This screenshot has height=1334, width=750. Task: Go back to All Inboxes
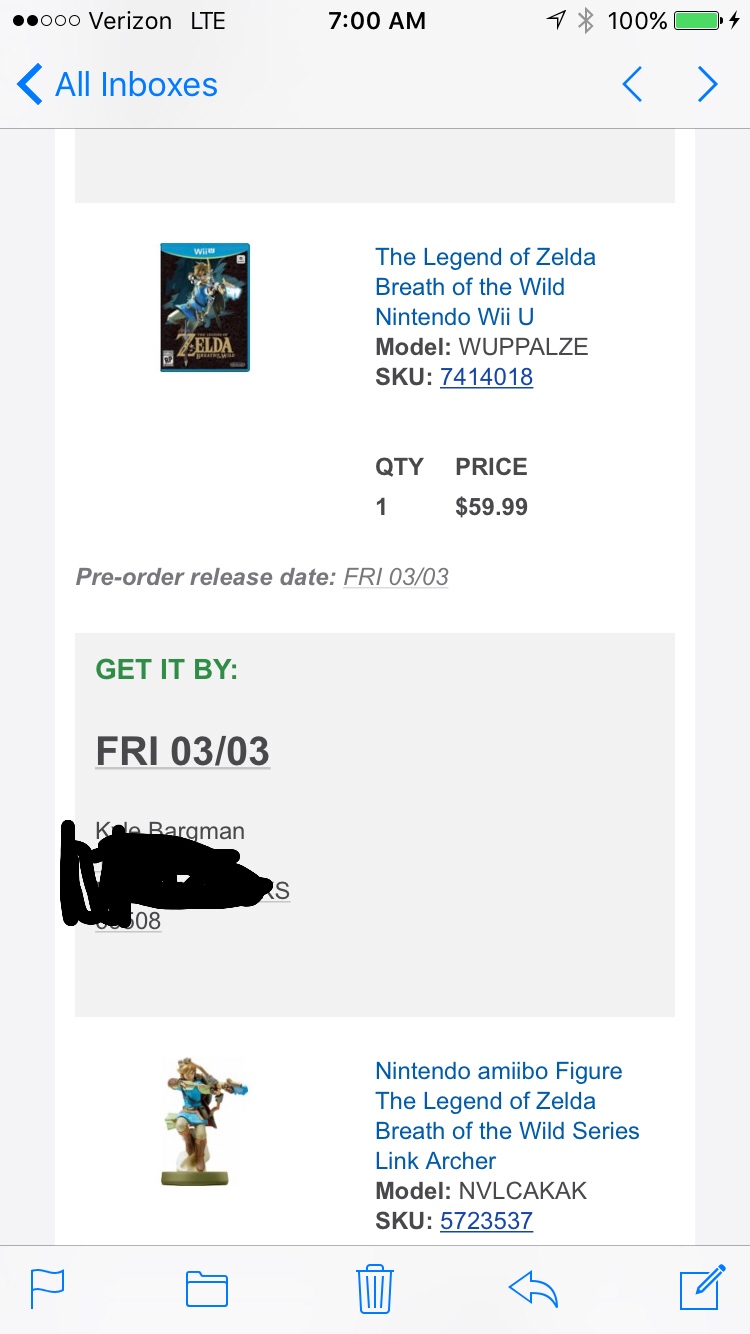coord(117,85)
